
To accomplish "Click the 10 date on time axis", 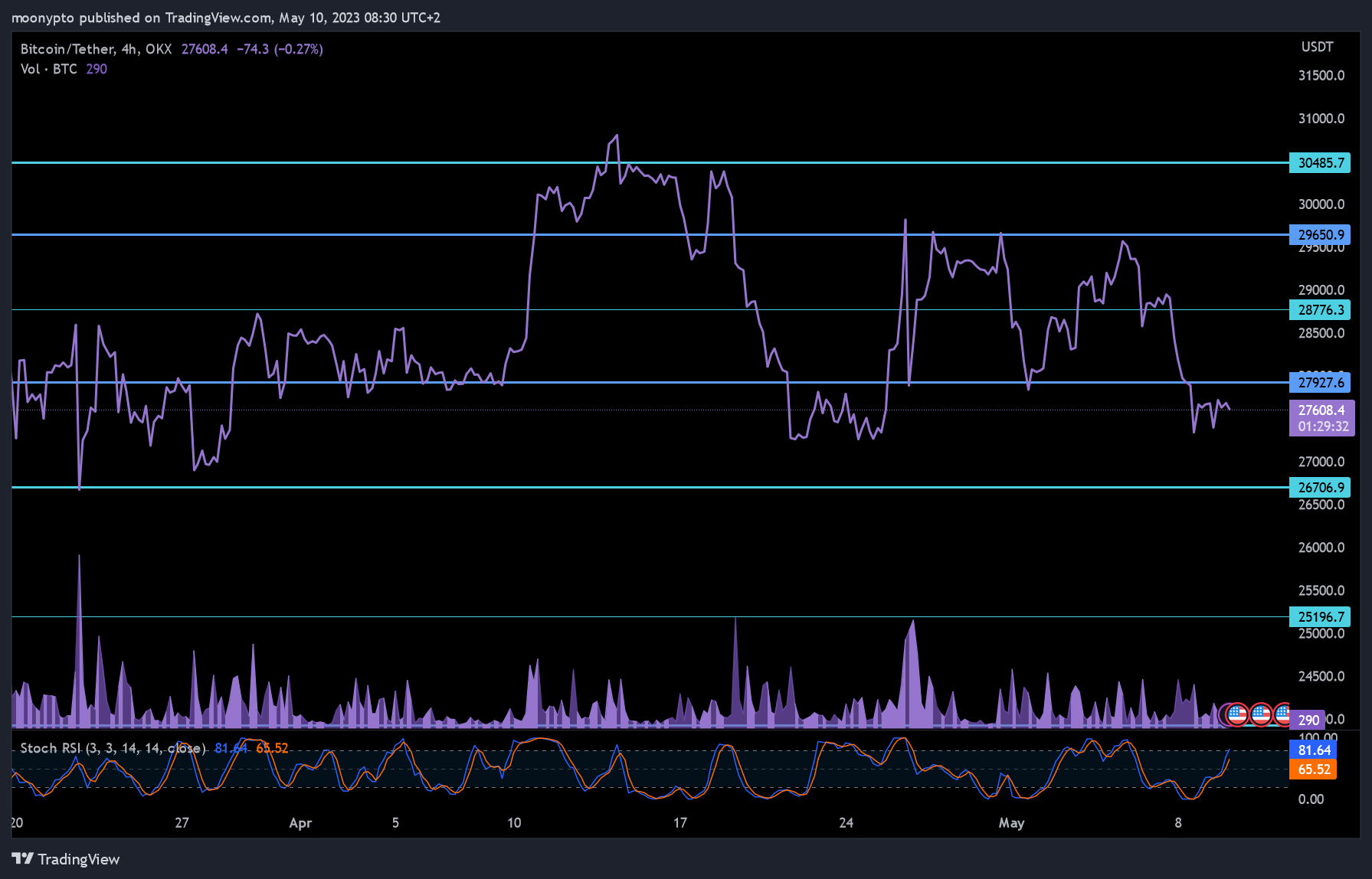I will click(x=514, y=823).
